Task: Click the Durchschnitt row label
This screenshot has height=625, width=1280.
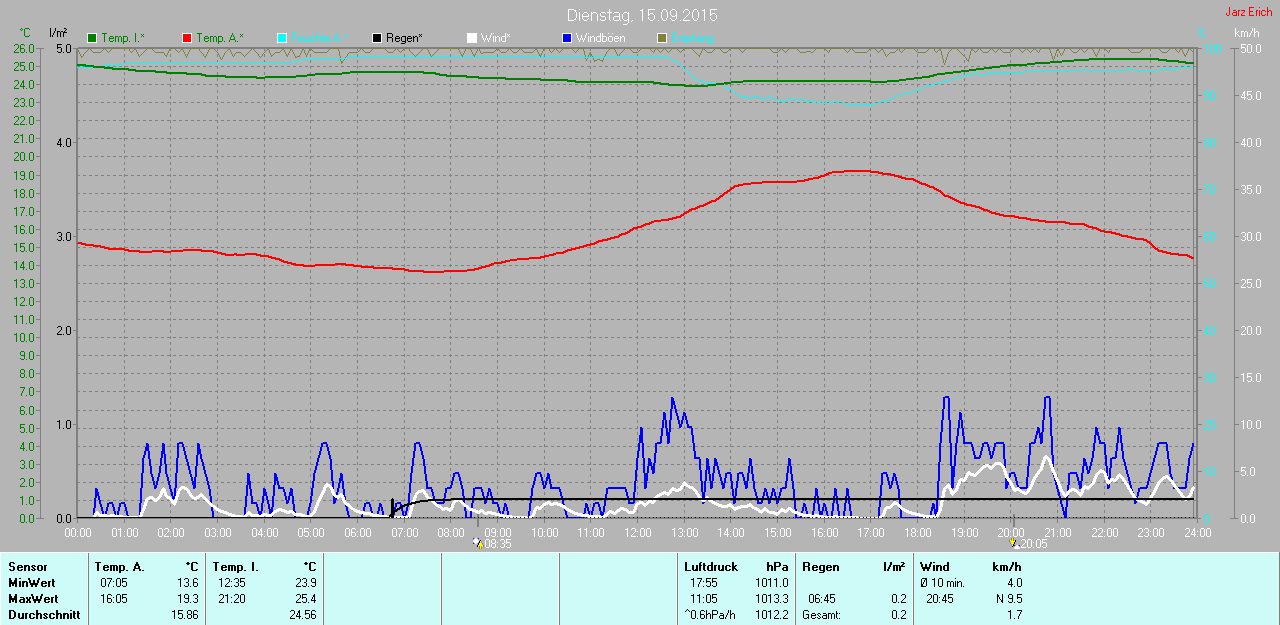Action: pos(44,614)
